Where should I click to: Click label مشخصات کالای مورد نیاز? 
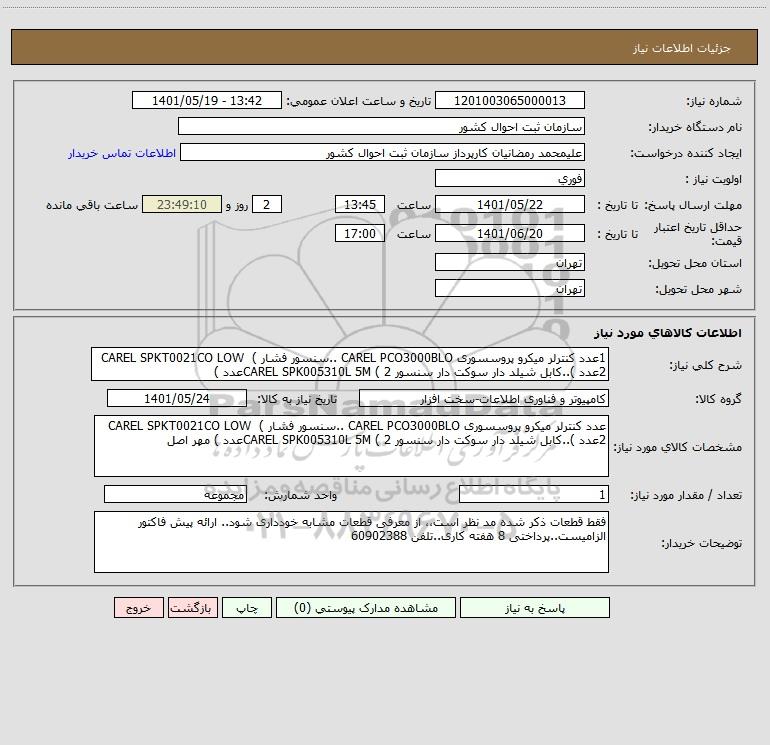pyautogui.click(x=678, y=447)
